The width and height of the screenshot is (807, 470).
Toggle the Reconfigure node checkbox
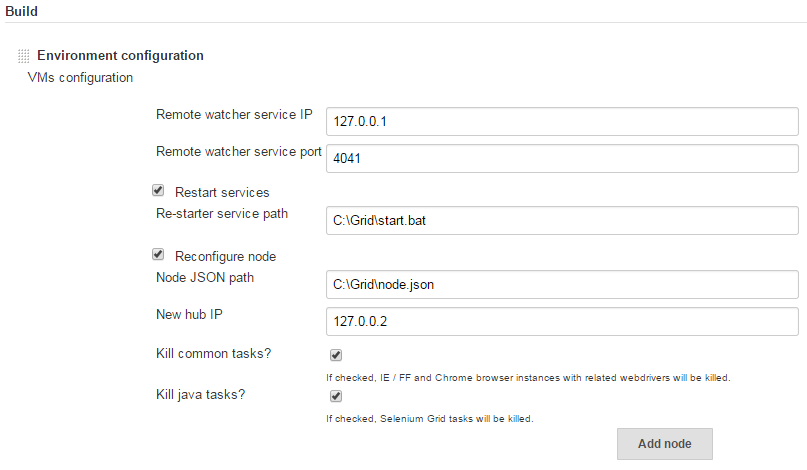click(158, 254)
